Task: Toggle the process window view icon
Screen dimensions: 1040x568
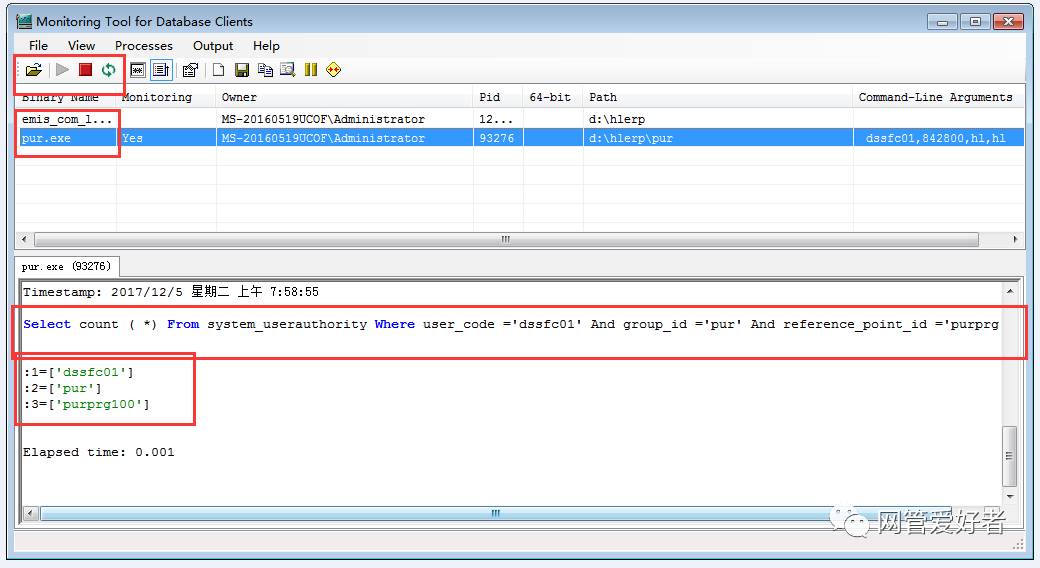Action: click(x=137, y=70)
